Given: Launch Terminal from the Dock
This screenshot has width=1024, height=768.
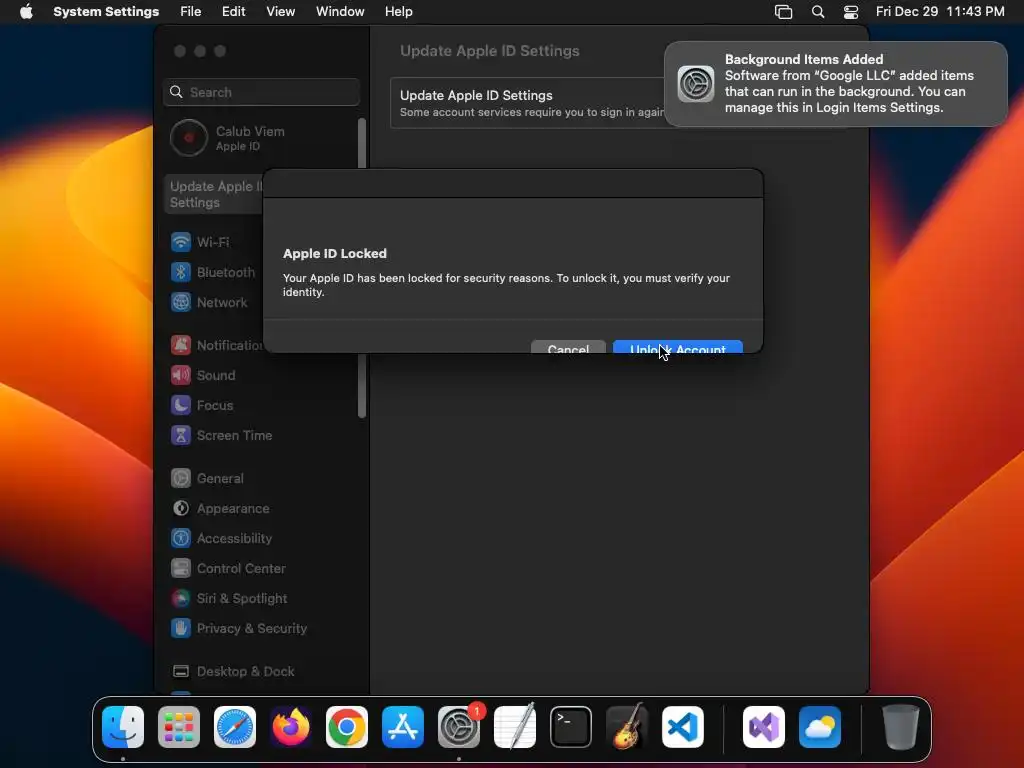Looking at the screenshot, I should (x=571, y=726).
